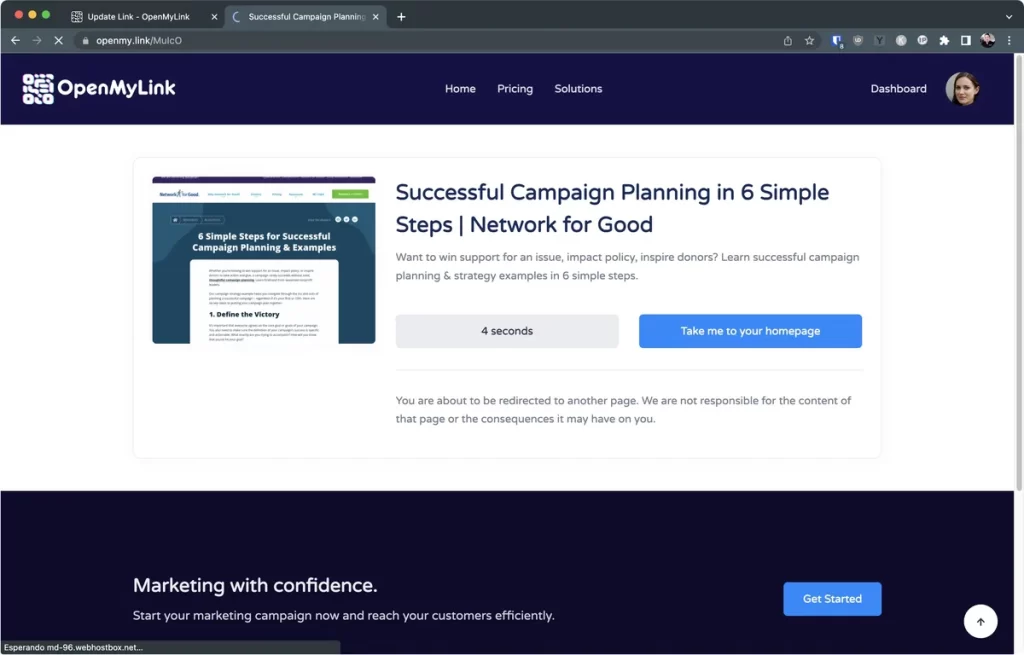Click the share page icon
The height and width of the screenshot is (655, 1024).
click(788, 40)
